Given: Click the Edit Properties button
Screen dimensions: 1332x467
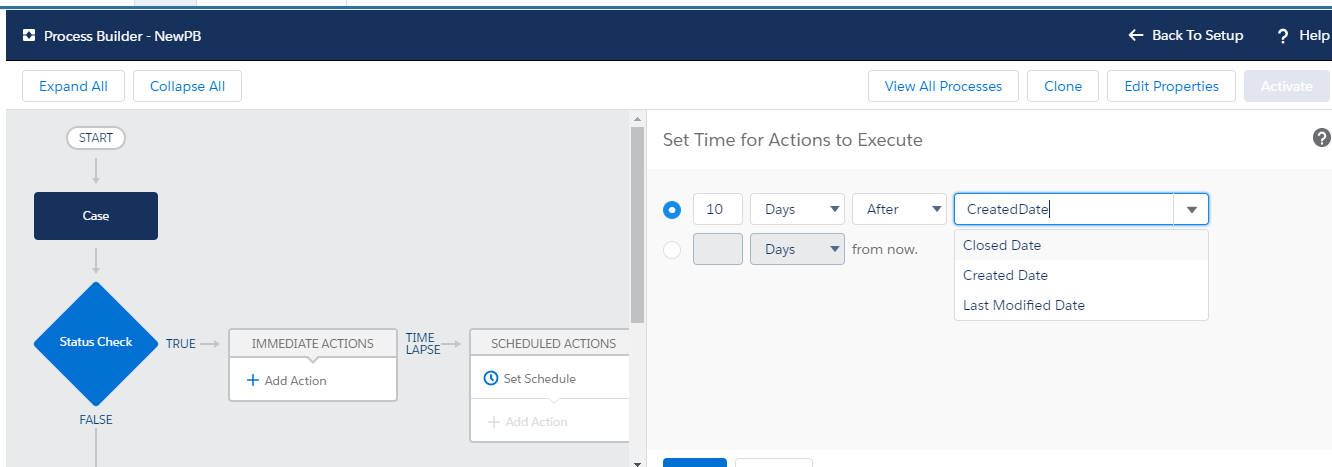Looking at the screenshot, I should [x=1171, y=86].
